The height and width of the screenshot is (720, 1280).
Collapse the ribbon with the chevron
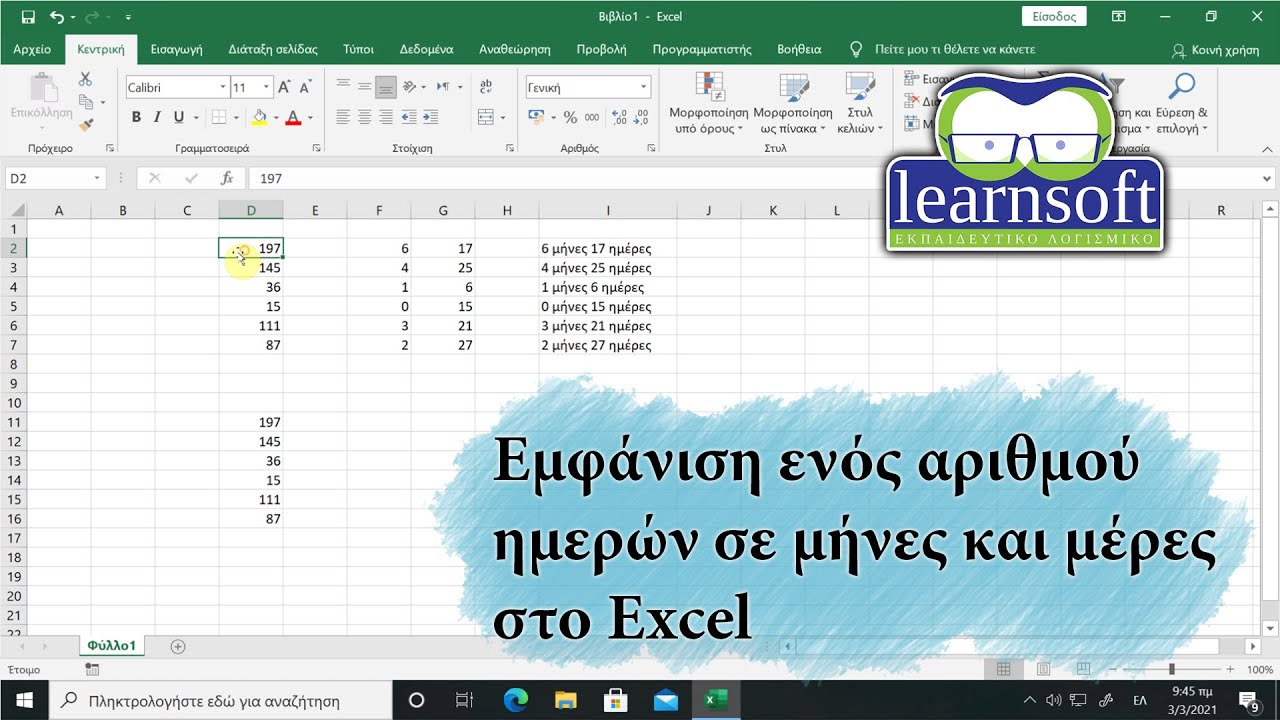click(1268, 148)
